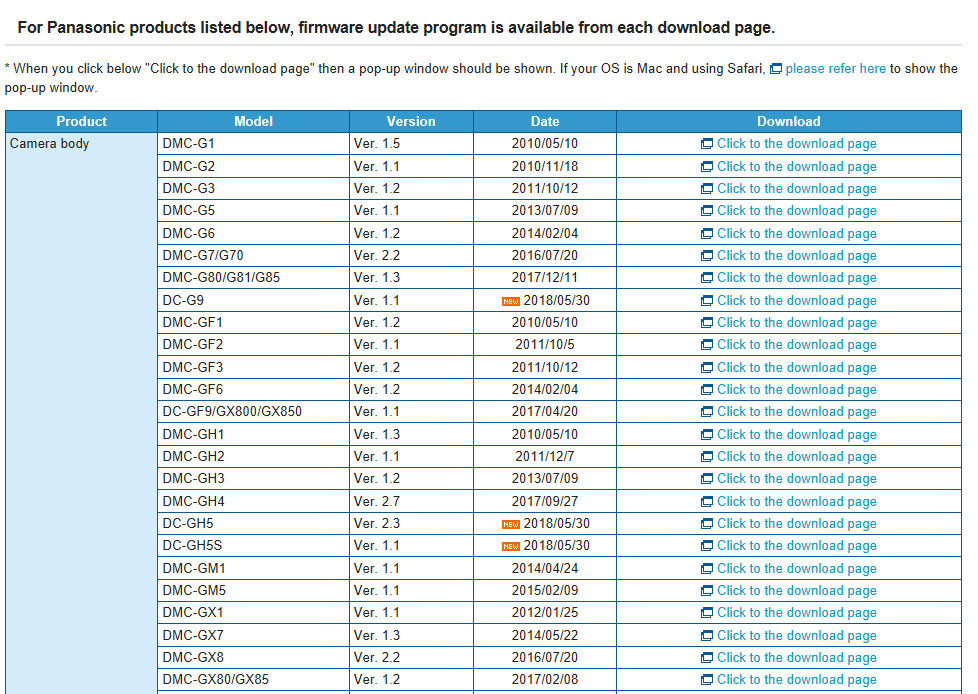Image resolution: width=978 pixels, height=694 pixels.
Task: Click the NEW badge in the DC-GH5 row
Action: (511, 524)
